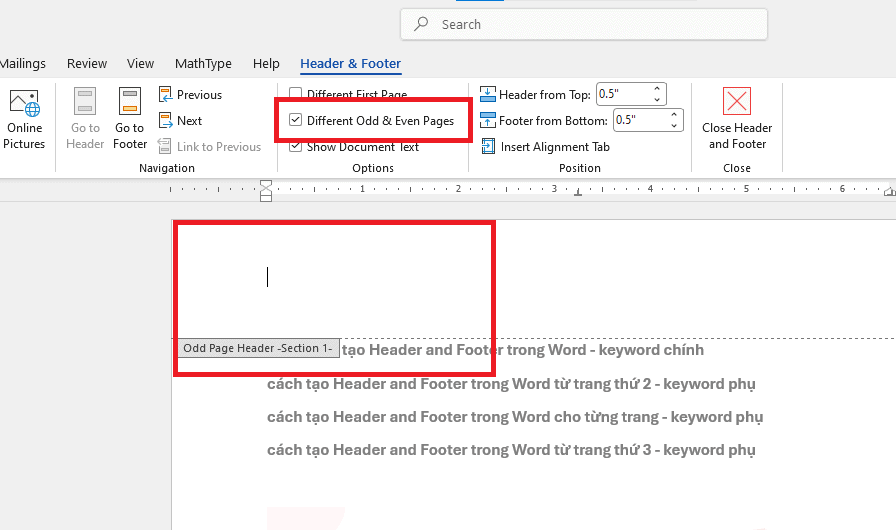Screen dimensions: 896x530
Task: Jump to Next header section
Action: tap(181, 121)
